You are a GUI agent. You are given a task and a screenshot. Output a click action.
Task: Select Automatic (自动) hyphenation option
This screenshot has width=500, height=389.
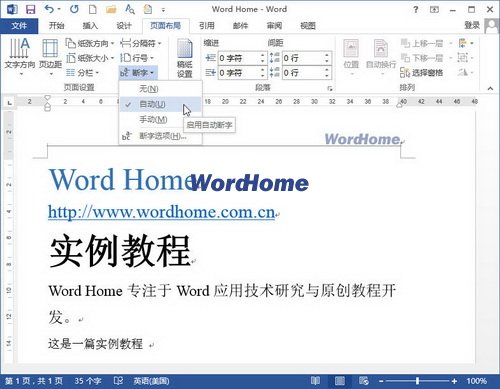tap(160, 104)
